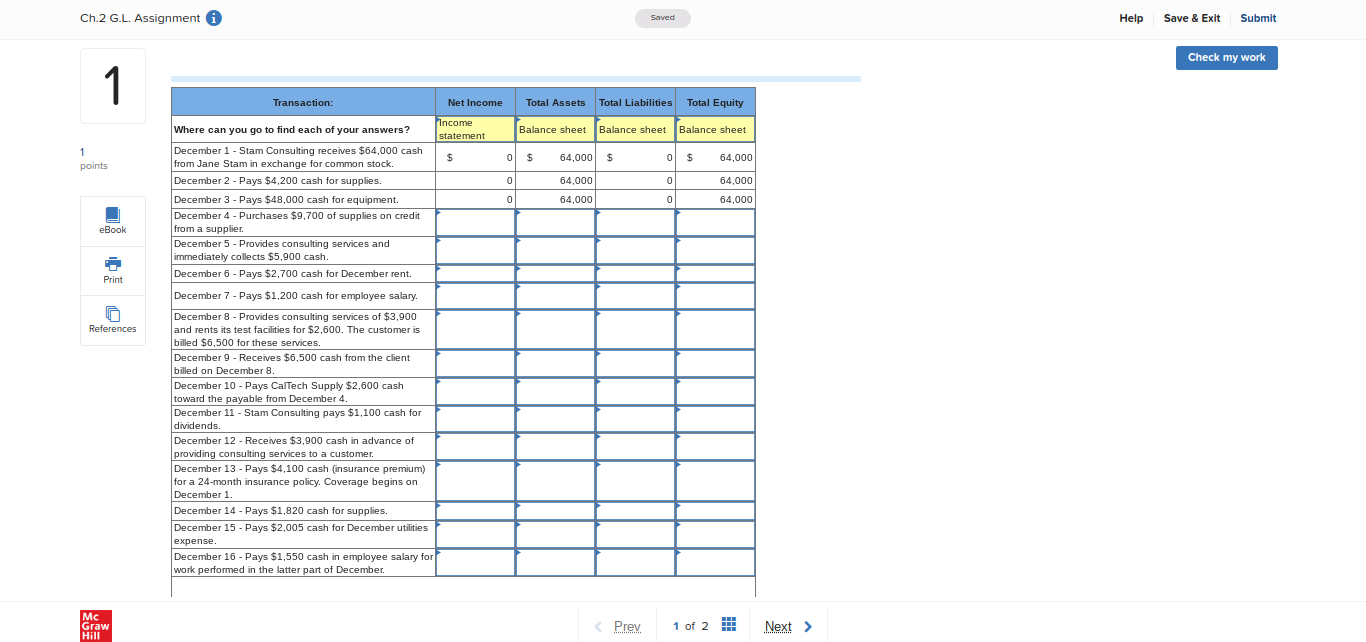Click the McGraw Hill logo
This screenshot has width=1366, height=642.
95,625
